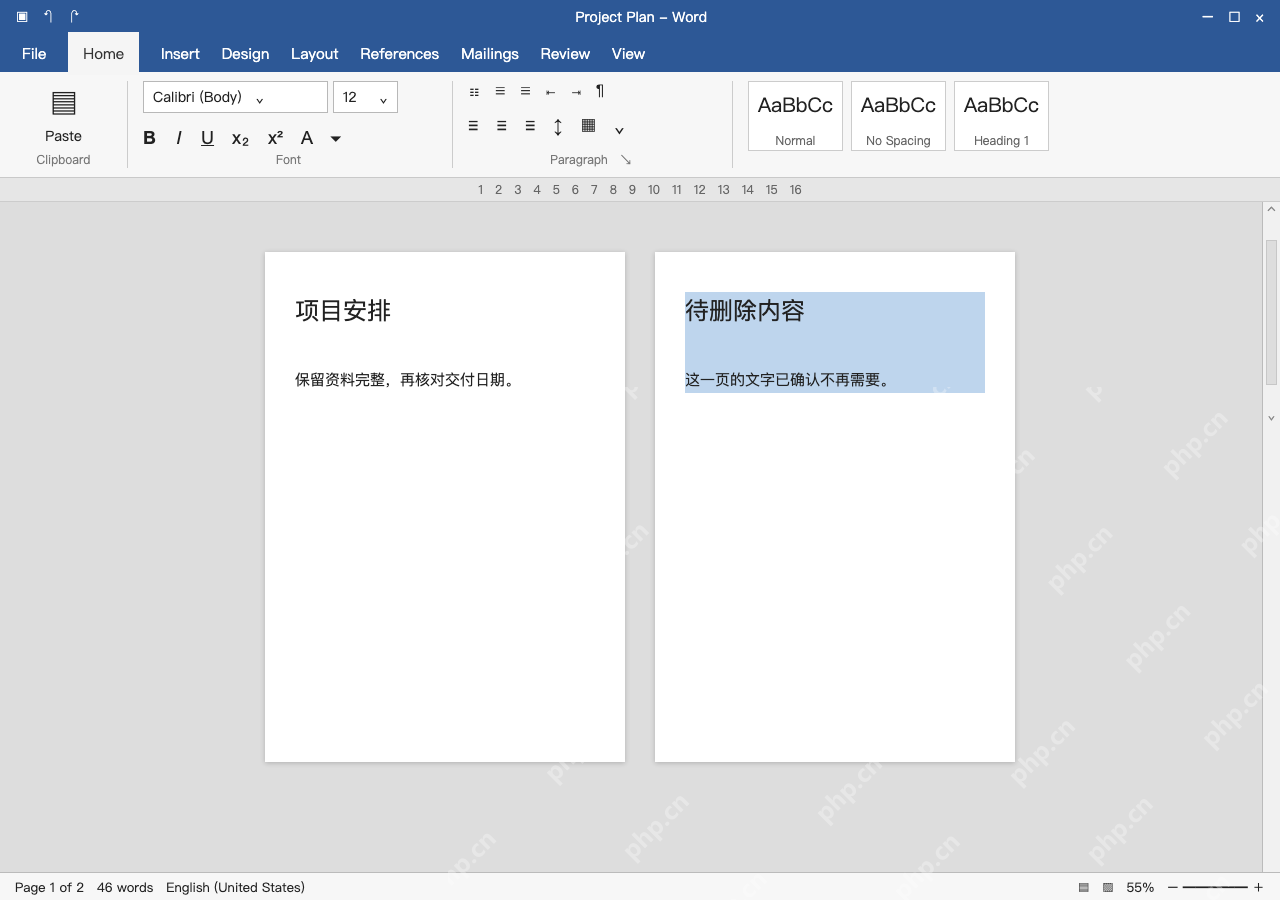Click the 46 words status entry
The image size is (1280, 900).
click(125, 887)
